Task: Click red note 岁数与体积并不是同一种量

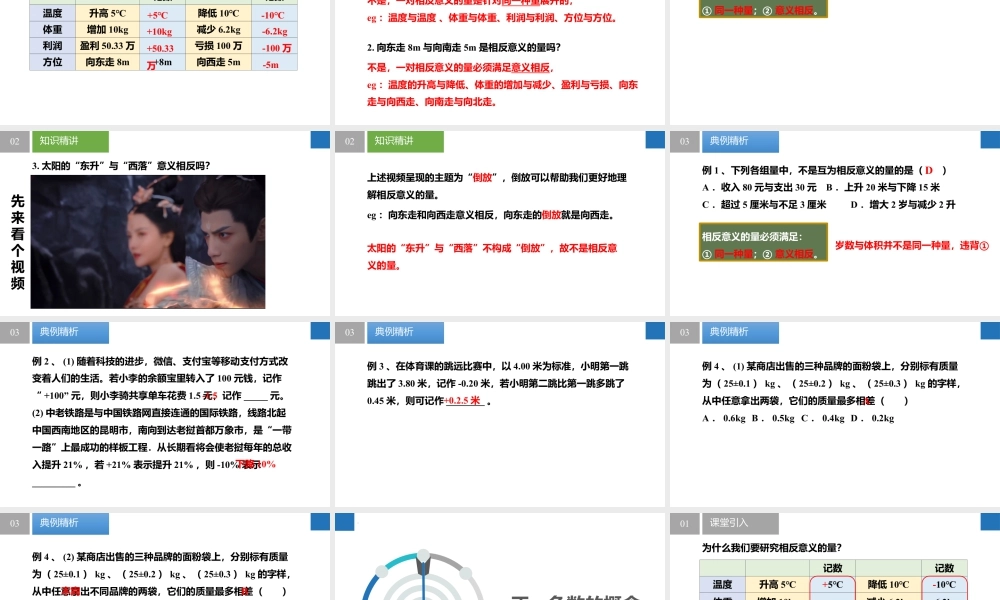Action: (x=912, y=245)
